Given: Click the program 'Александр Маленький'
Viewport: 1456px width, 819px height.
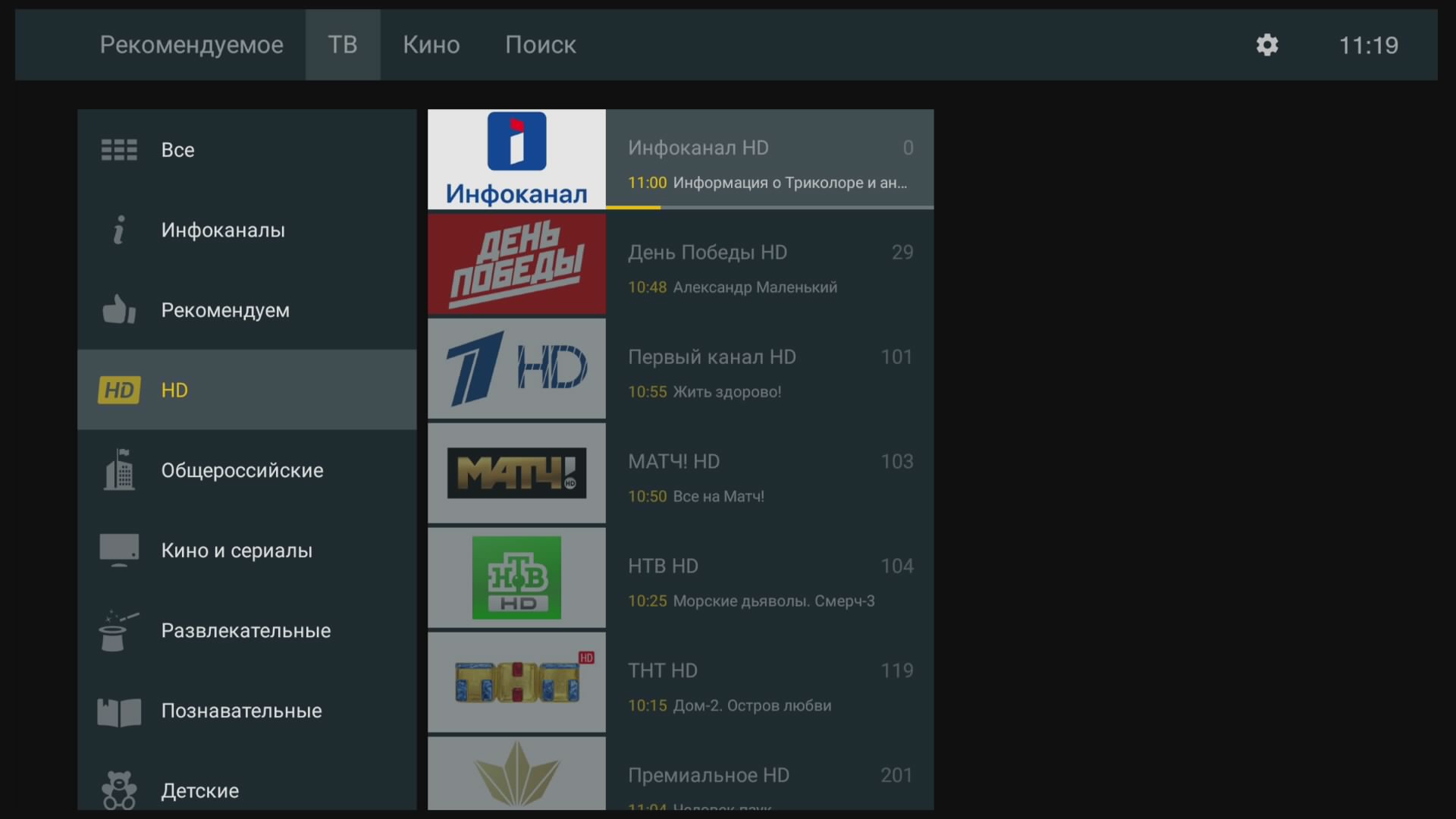Looking at the screenshot, I should (x=755, y=287).
